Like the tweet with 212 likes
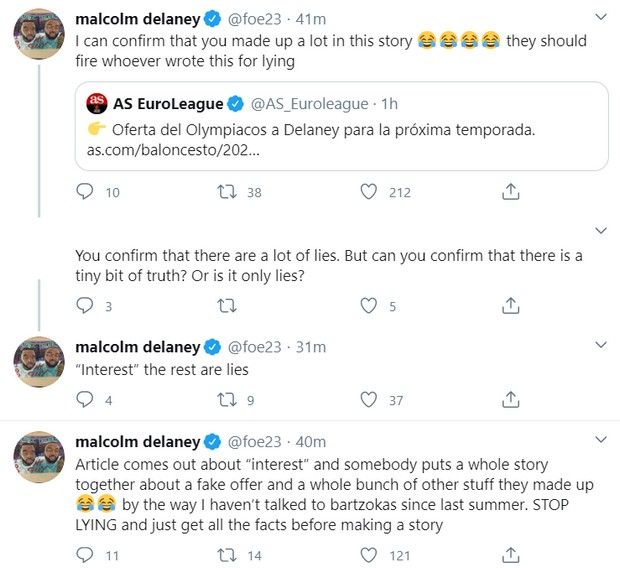 pyautogui.click(x=369, y=192)
